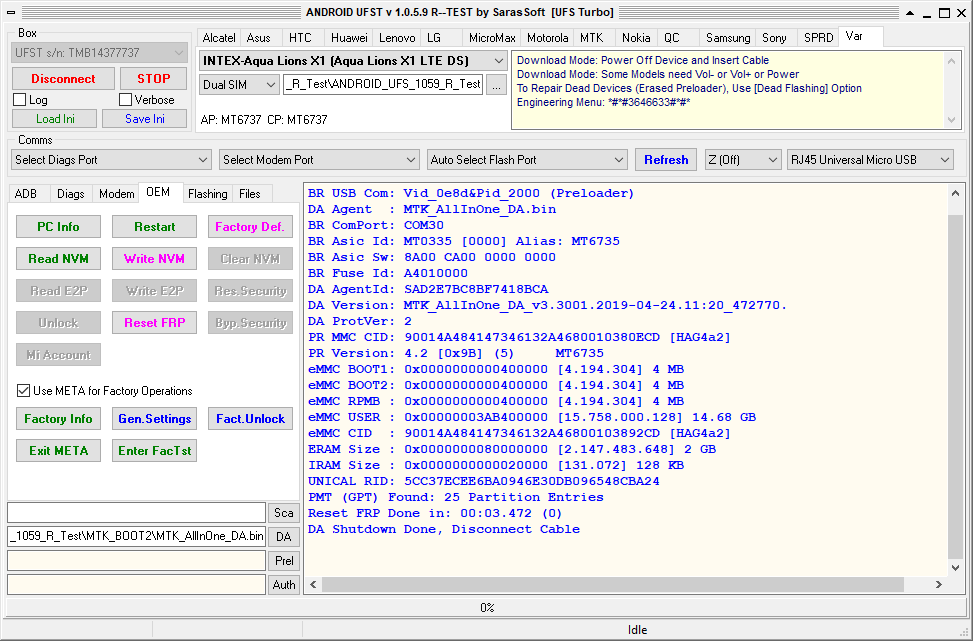This screenshot has width=973, height=641.
Task: Click the Sca button
Action: tap(284, 513)
